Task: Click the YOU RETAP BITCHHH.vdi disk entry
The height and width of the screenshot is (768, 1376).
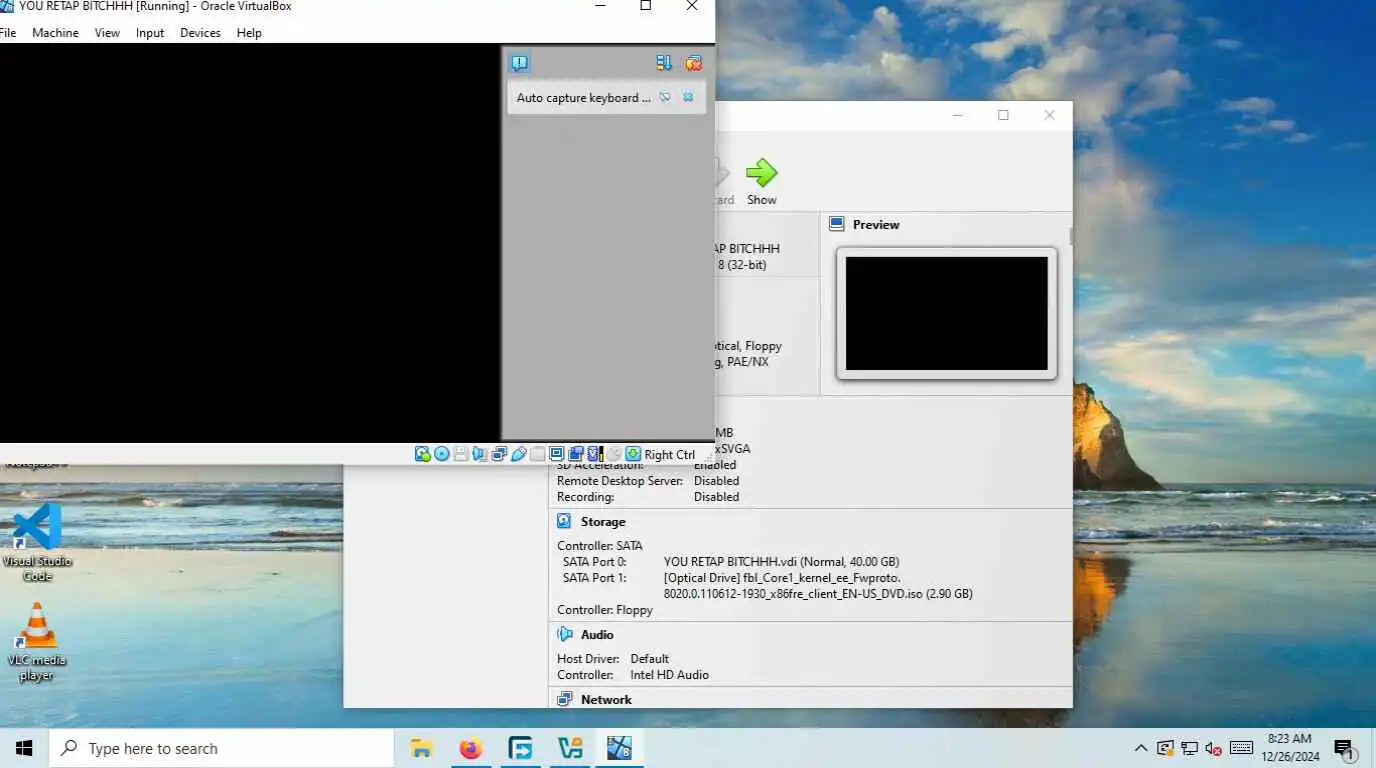Action: pos(781,562)
